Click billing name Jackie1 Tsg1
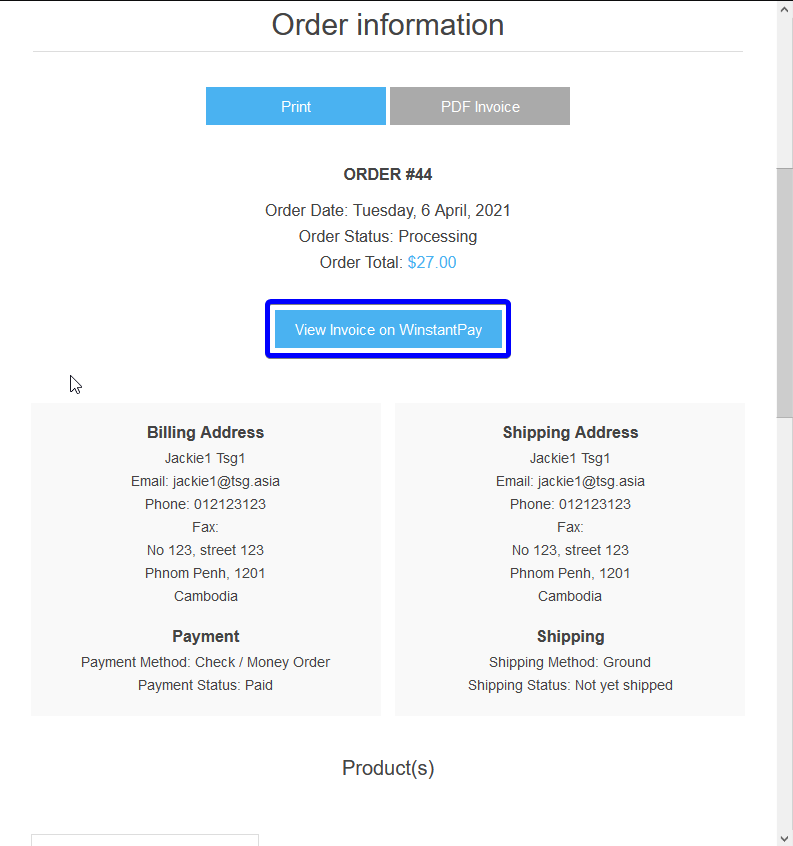Viewport: 793px width, 846px height. click(205, 458)
